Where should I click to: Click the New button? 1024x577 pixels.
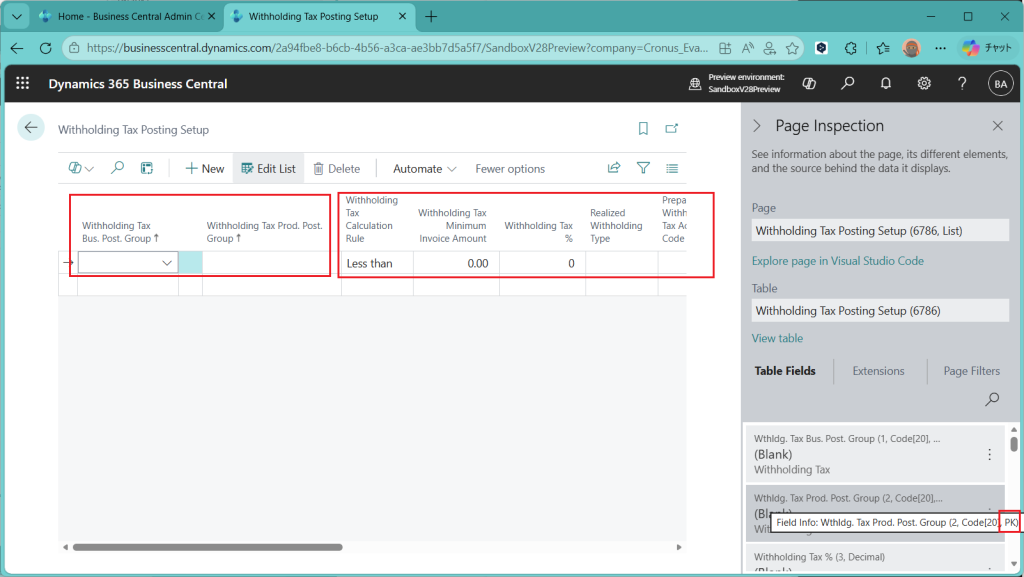[x=205, y=169]
